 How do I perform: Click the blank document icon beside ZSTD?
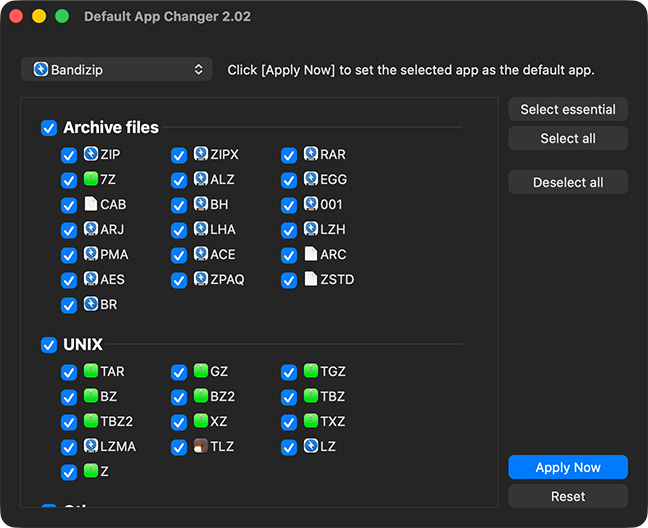point(311,280)
